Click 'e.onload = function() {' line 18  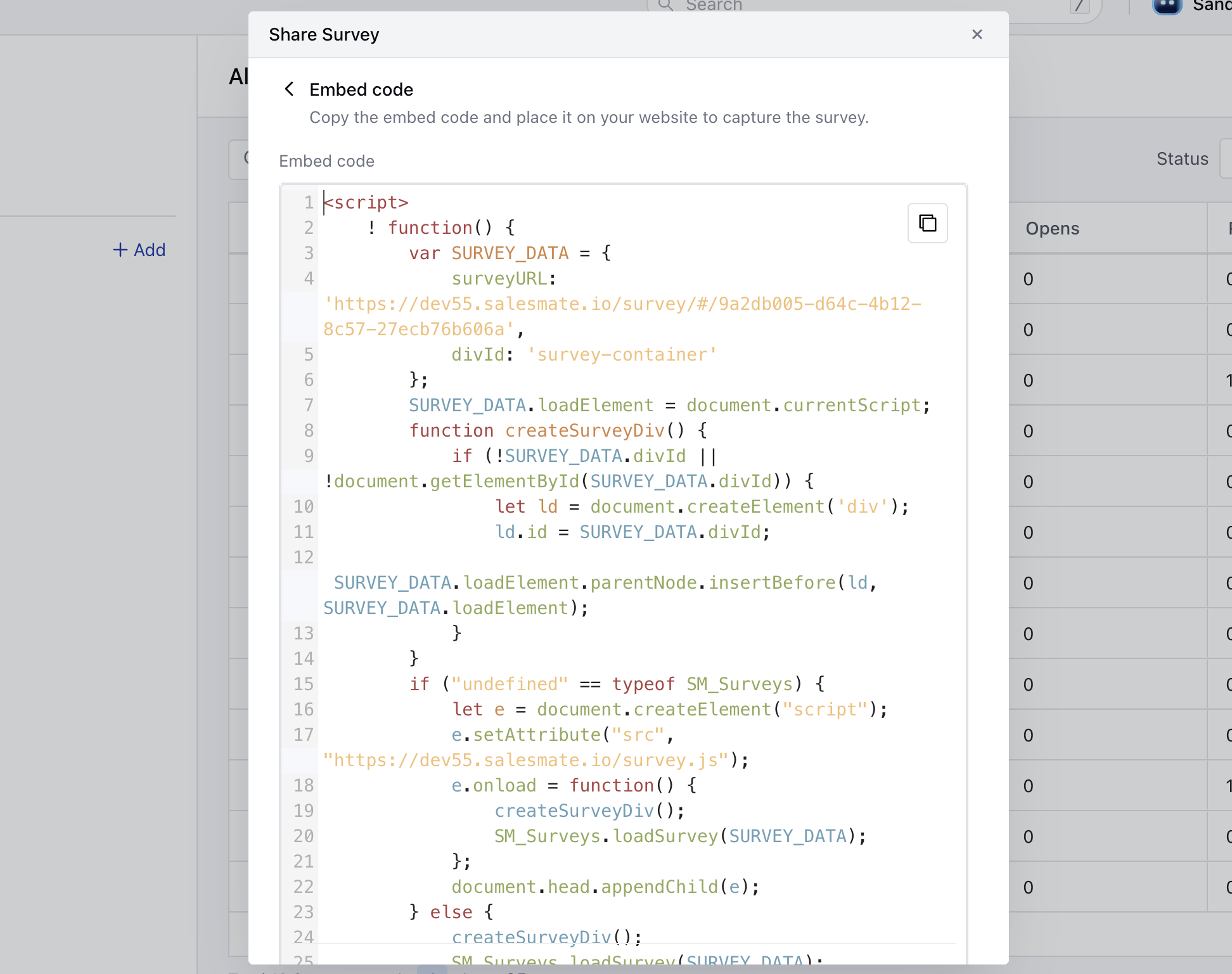[x=574, y=786]
